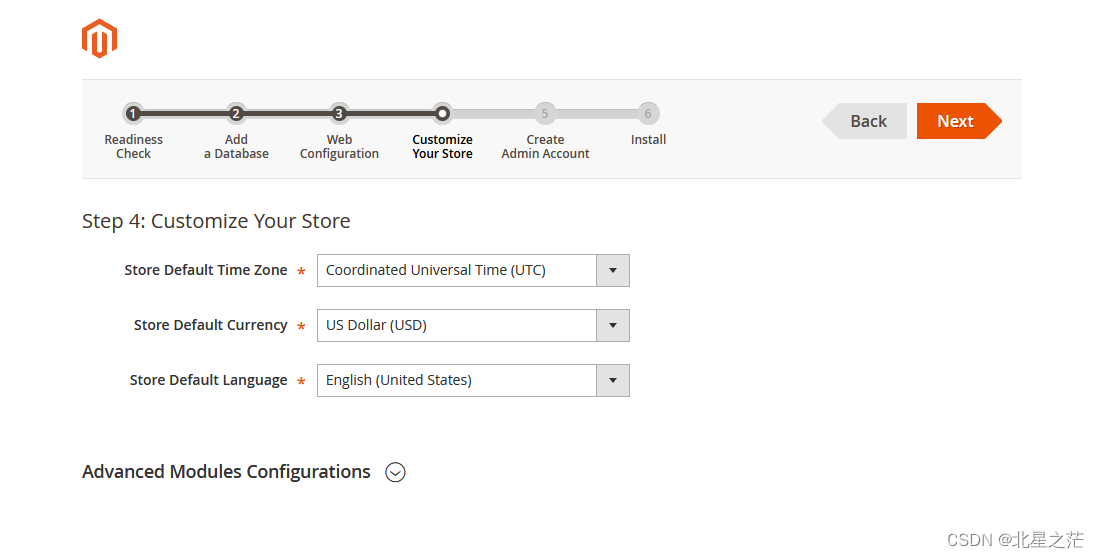This screenshot has height=558, width=1099.
Task: Select step 1 circle Readiness Check
Action: 133,114
